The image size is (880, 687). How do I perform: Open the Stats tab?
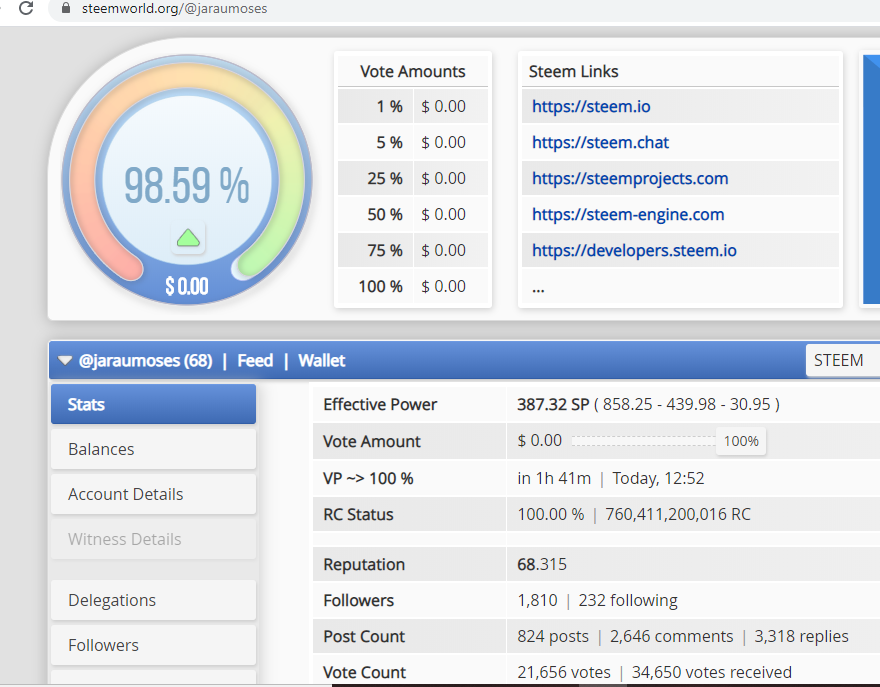pyautogui.click(x=153, y=404)
